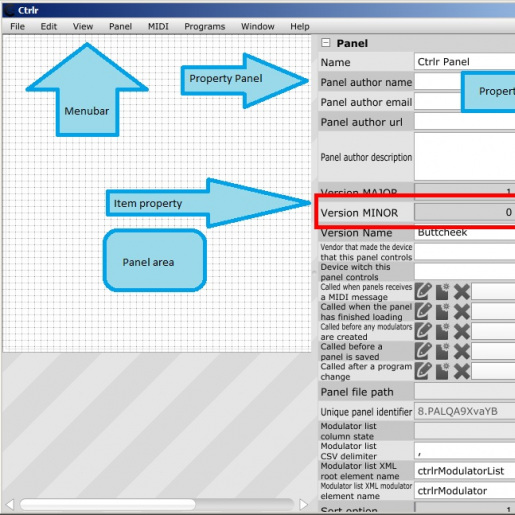Add new method for MIDI message received
515x515 pixels.
pos(442,292)
